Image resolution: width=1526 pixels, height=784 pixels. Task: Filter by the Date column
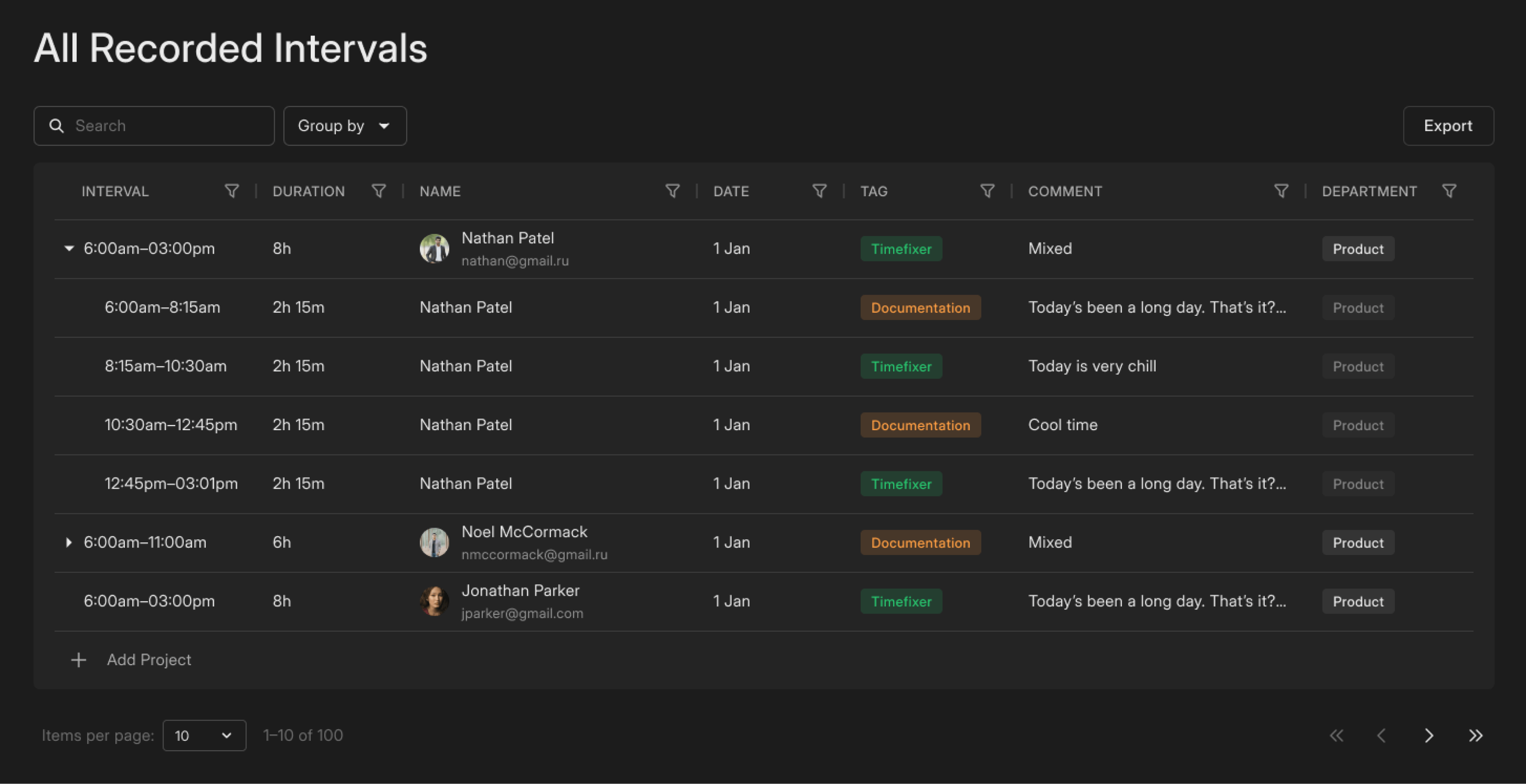pyautogui.click(x=819, y=191)
